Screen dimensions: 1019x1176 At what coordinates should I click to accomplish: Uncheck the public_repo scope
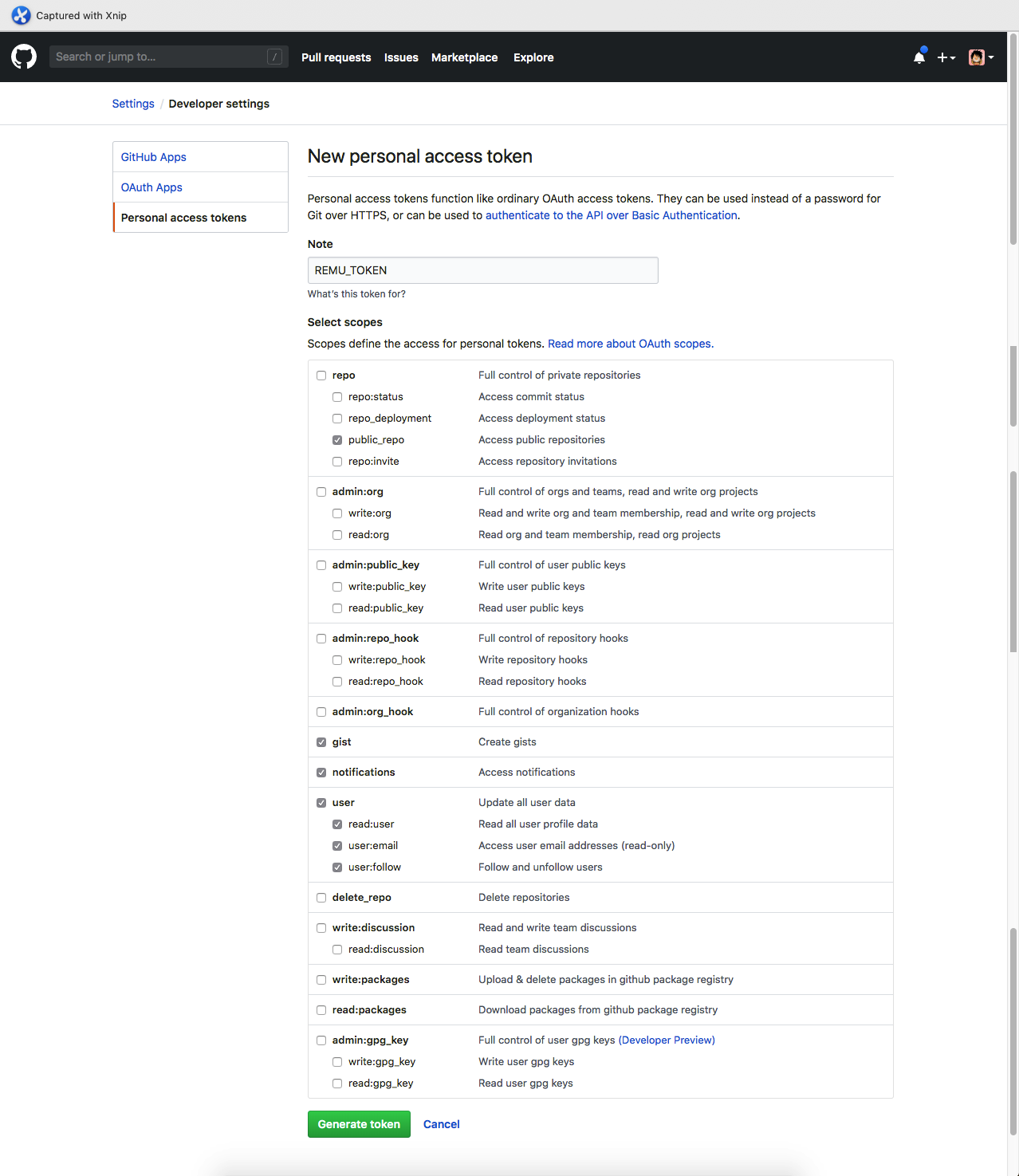(x=337, y=440)
